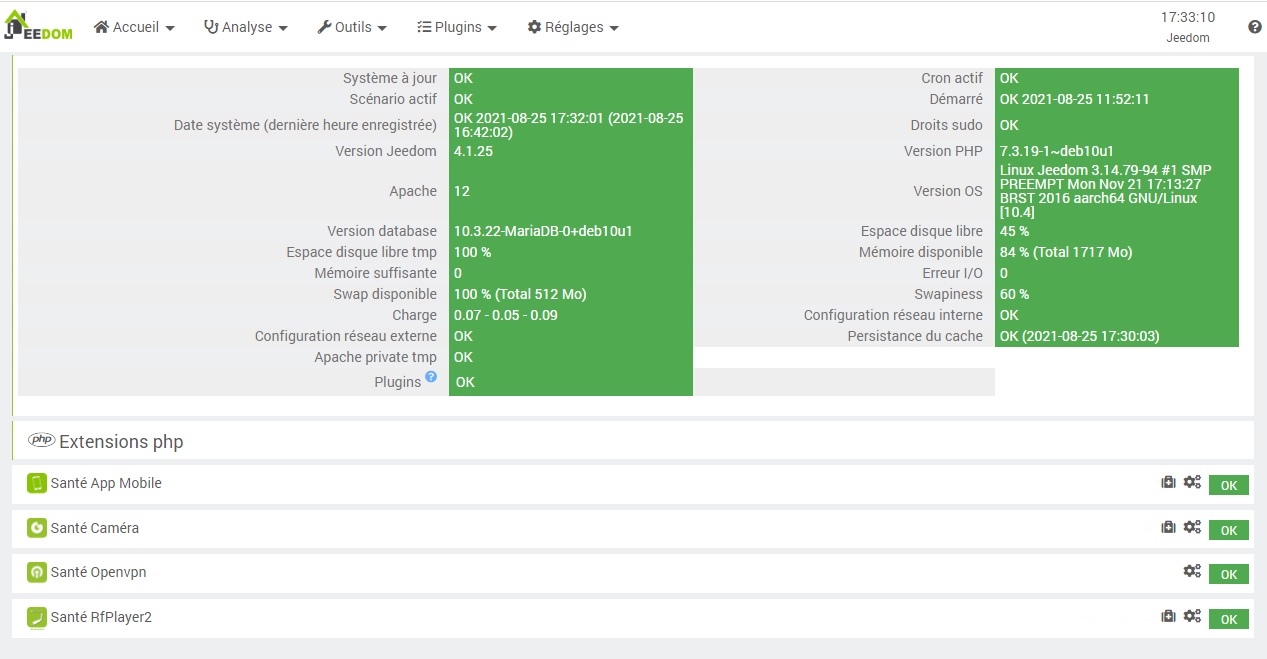This screenshot has width=1267, height=659.
Task: Select the Cron actif label
Action: tap(952, 78)
